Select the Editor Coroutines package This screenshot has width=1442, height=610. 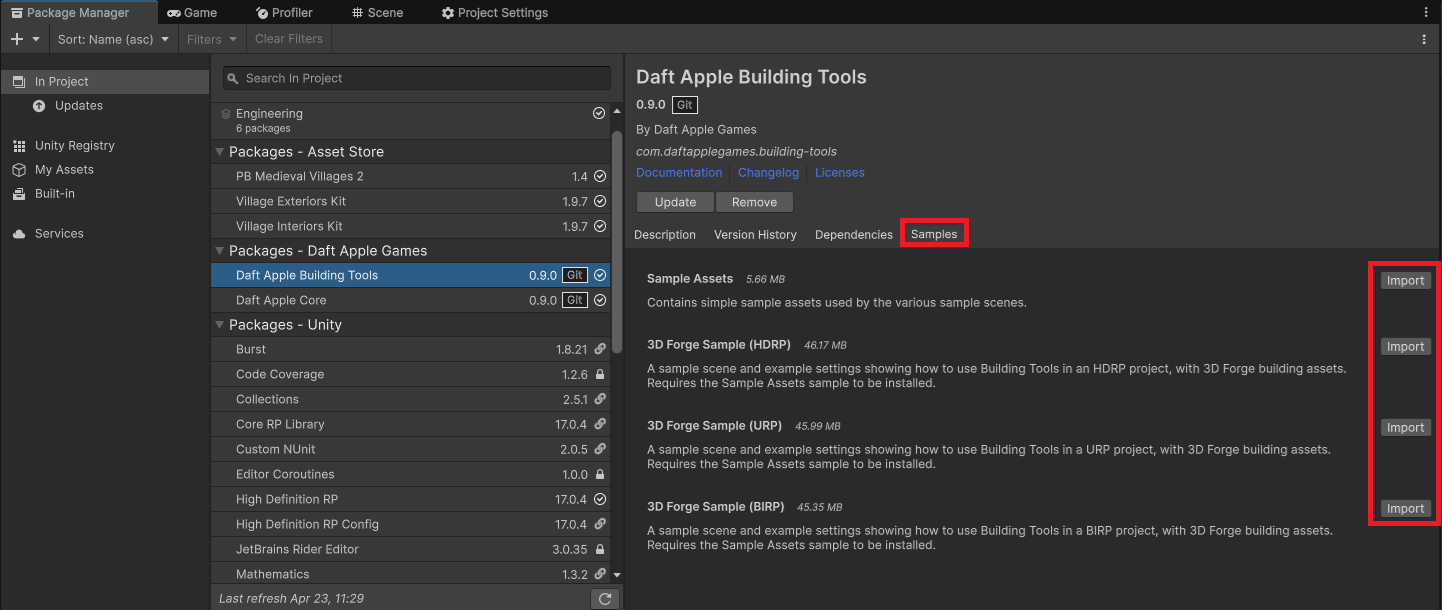click(x=410, y=474)
